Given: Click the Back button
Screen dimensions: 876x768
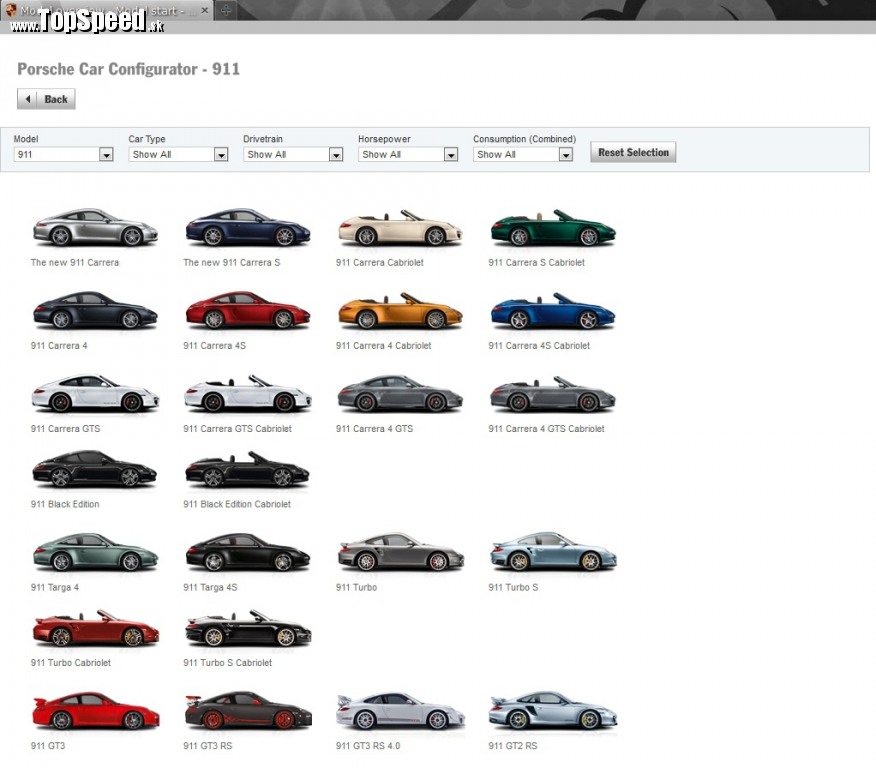Looking at the screenshot, I should tap(46, 99).
